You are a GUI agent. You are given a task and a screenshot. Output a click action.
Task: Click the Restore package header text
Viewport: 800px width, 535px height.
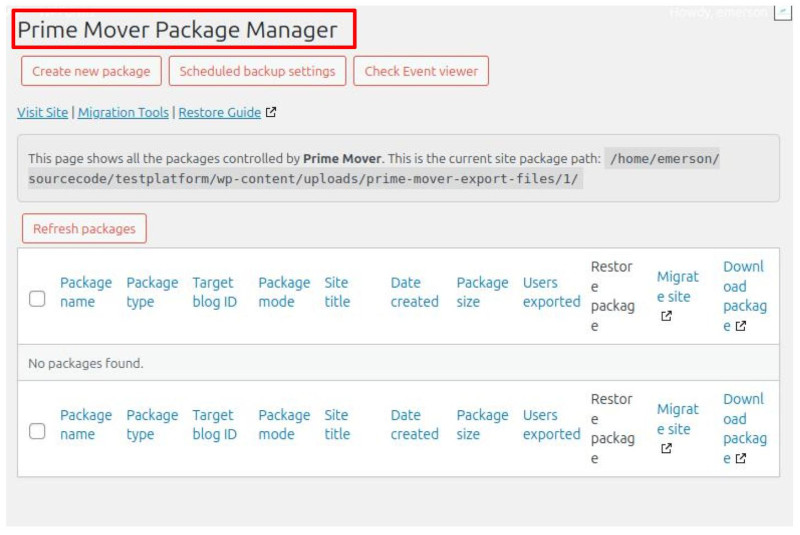click(x=613, y=296)
